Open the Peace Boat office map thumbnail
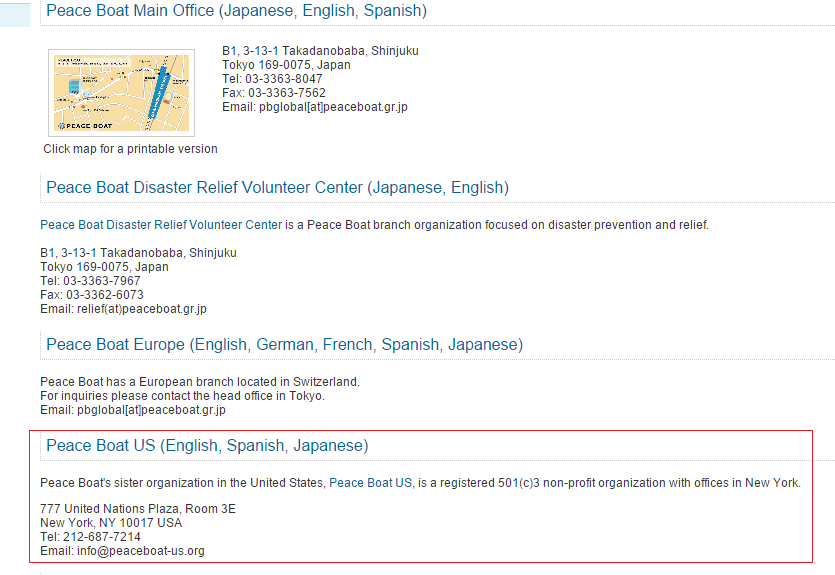 click(121, 93)
